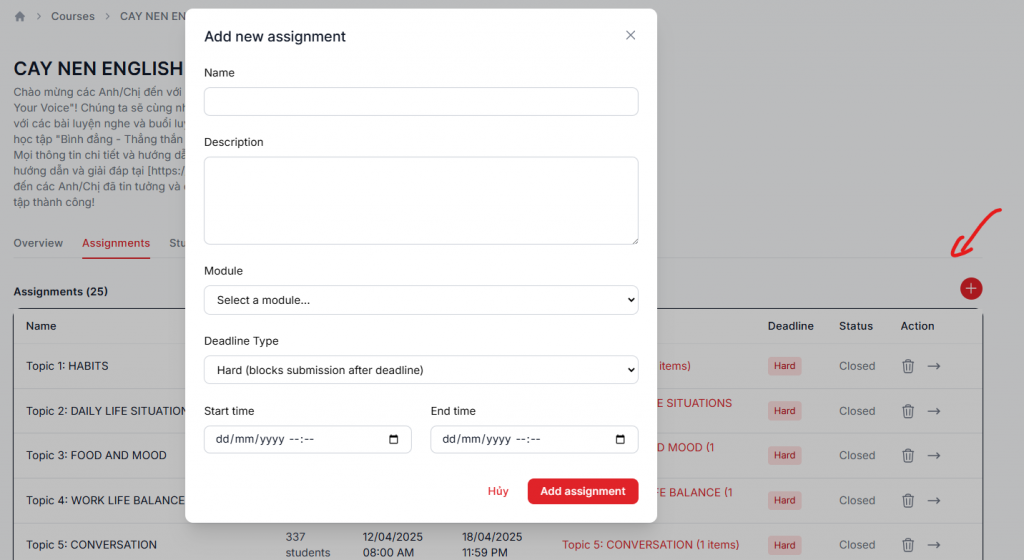Screen dimensions: 1024x560
Task: Click the Start time date field
Action: coord(290,440)
